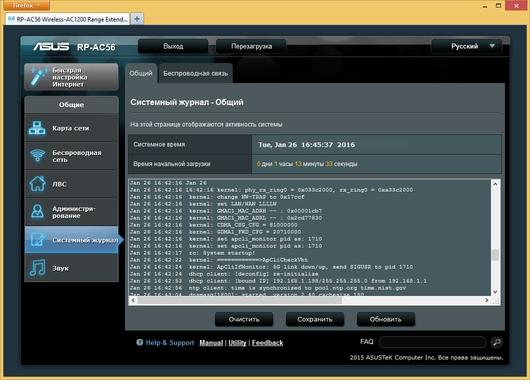This screenshot has width=530, height=380.
Task: Click the Help & Support text link
Action: click(170, 343)
